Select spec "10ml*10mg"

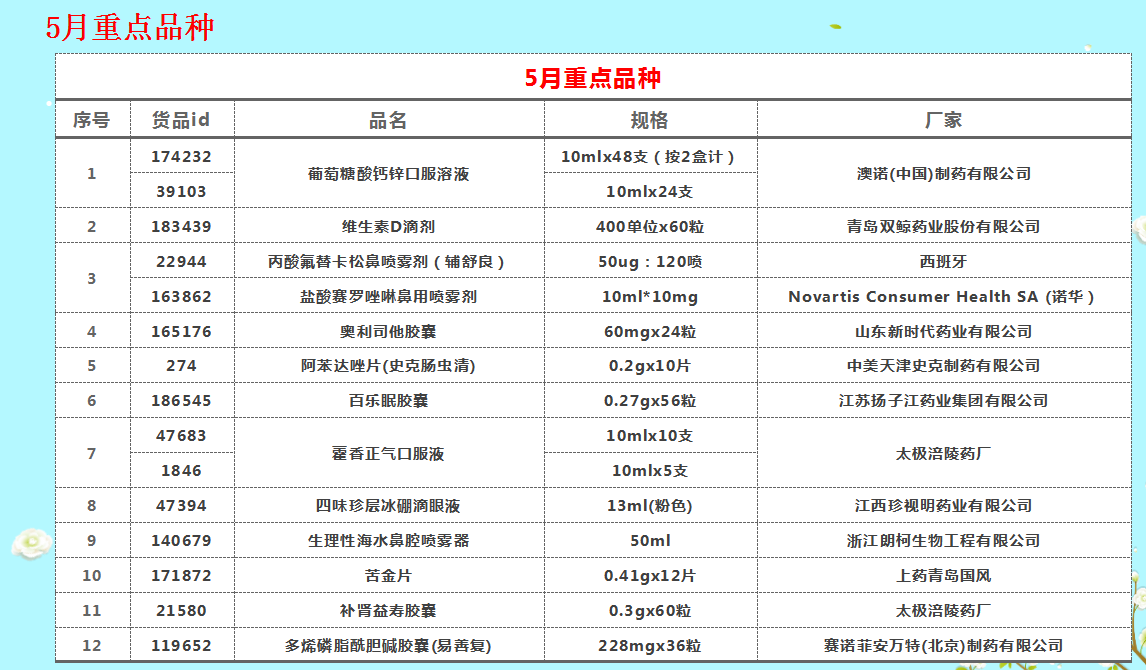(x=650, y=297)
